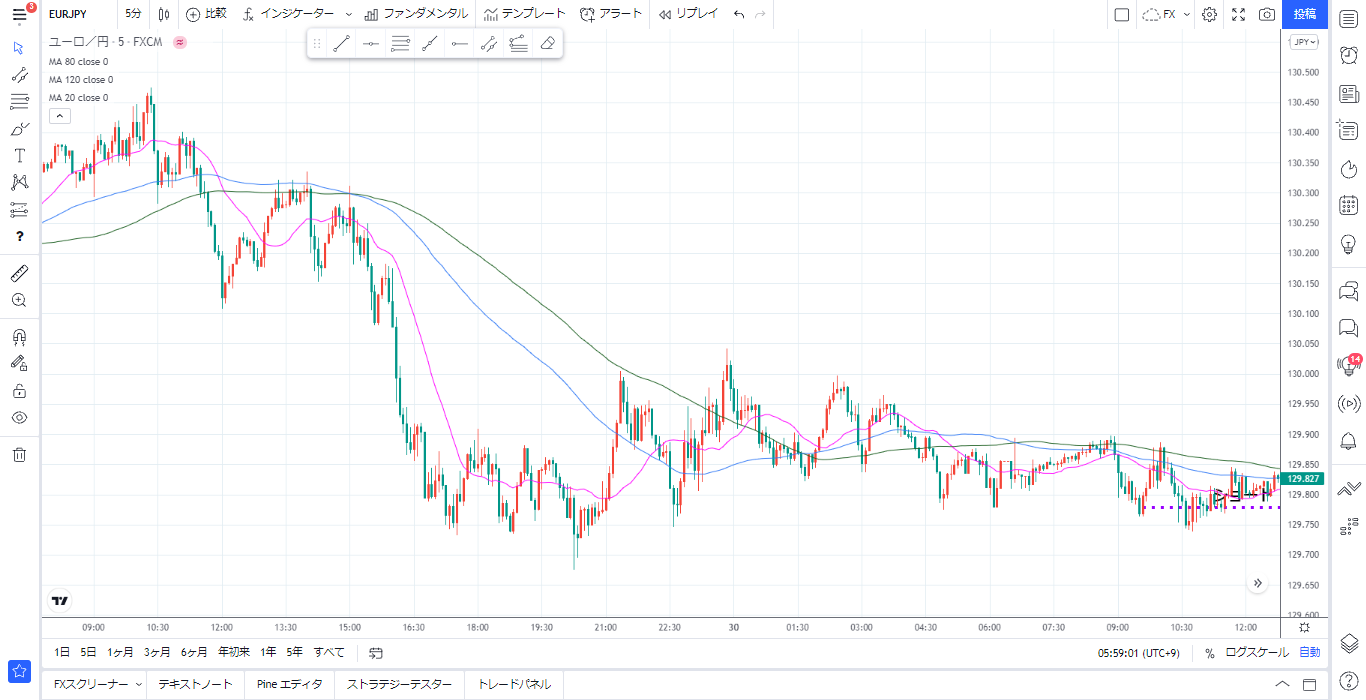This screenshot has height=700, width=1366.
Task: Take a chart snapshot with camera icon
Action: click(x=1266, y=14)
